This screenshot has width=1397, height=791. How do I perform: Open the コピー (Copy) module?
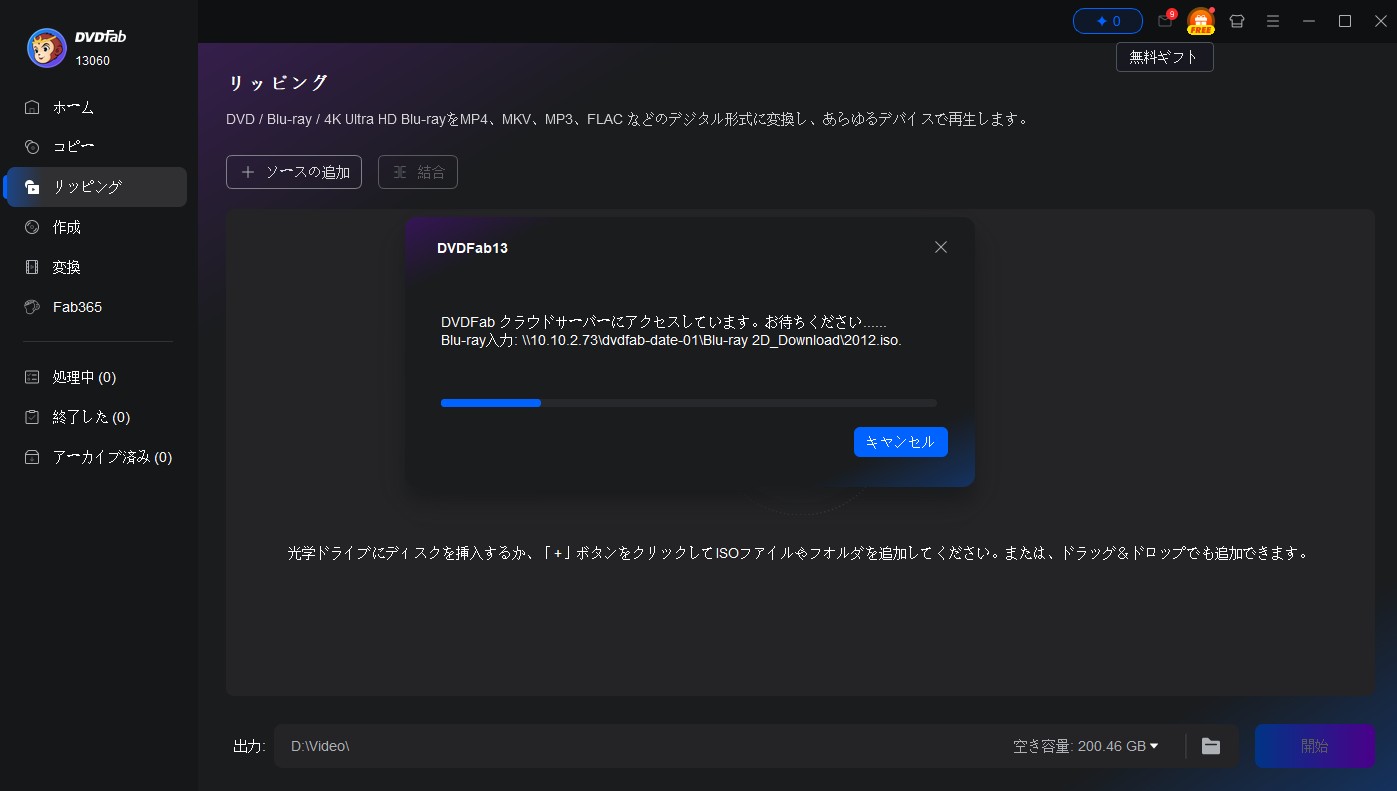click(97, 147)
